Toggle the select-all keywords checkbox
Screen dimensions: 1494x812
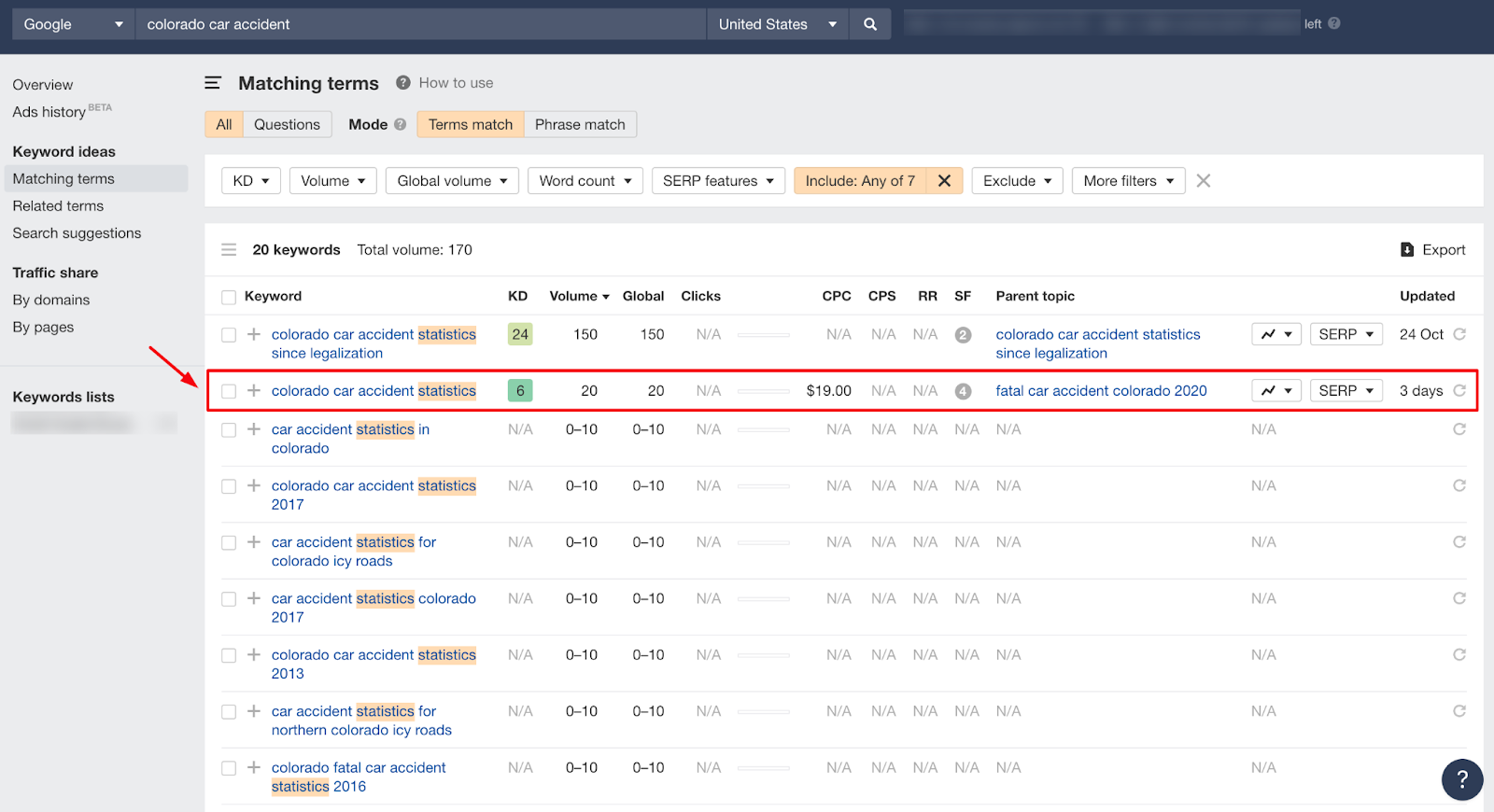(x=229, y=297)
